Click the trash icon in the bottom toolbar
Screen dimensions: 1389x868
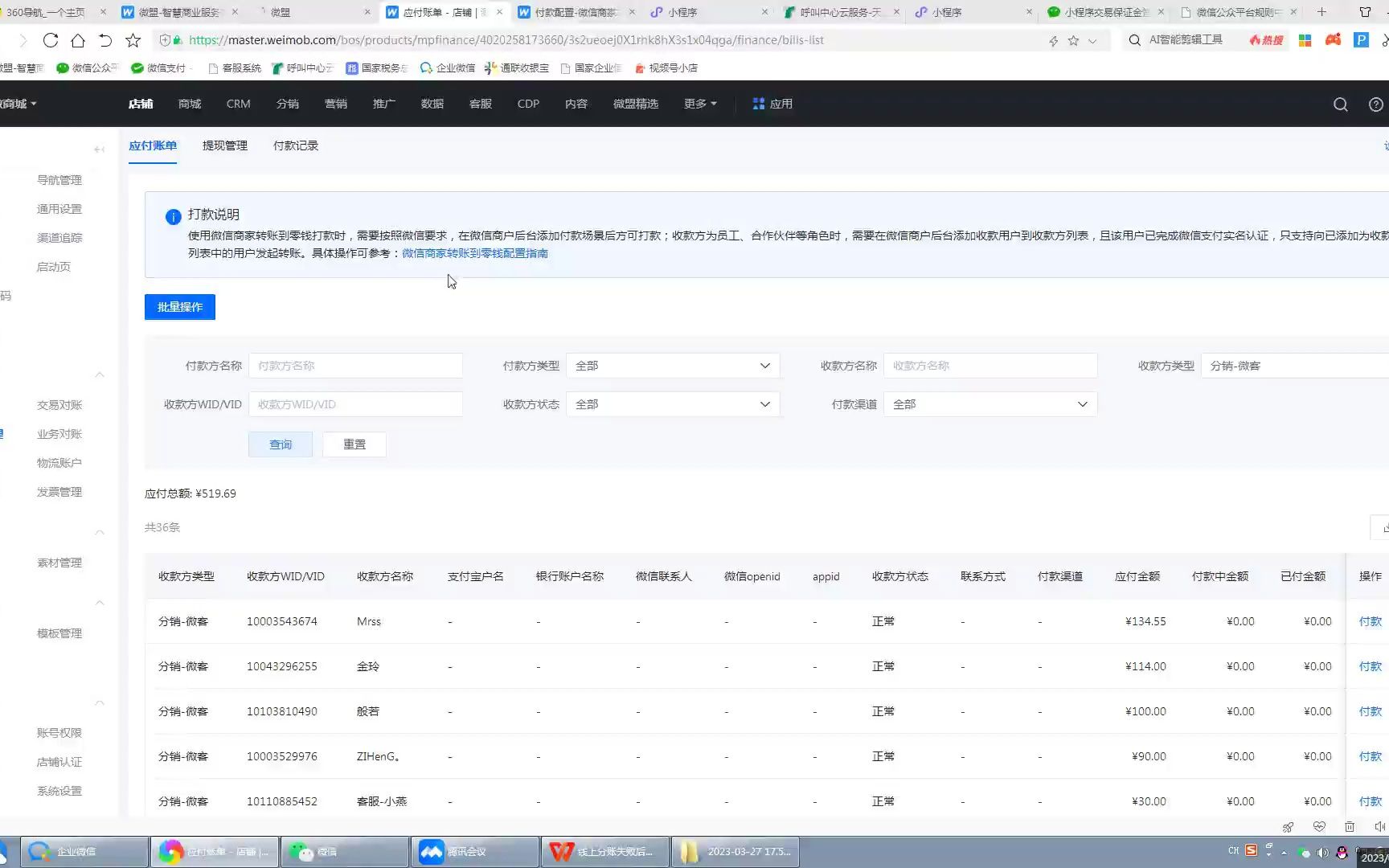click(1350, 827)
